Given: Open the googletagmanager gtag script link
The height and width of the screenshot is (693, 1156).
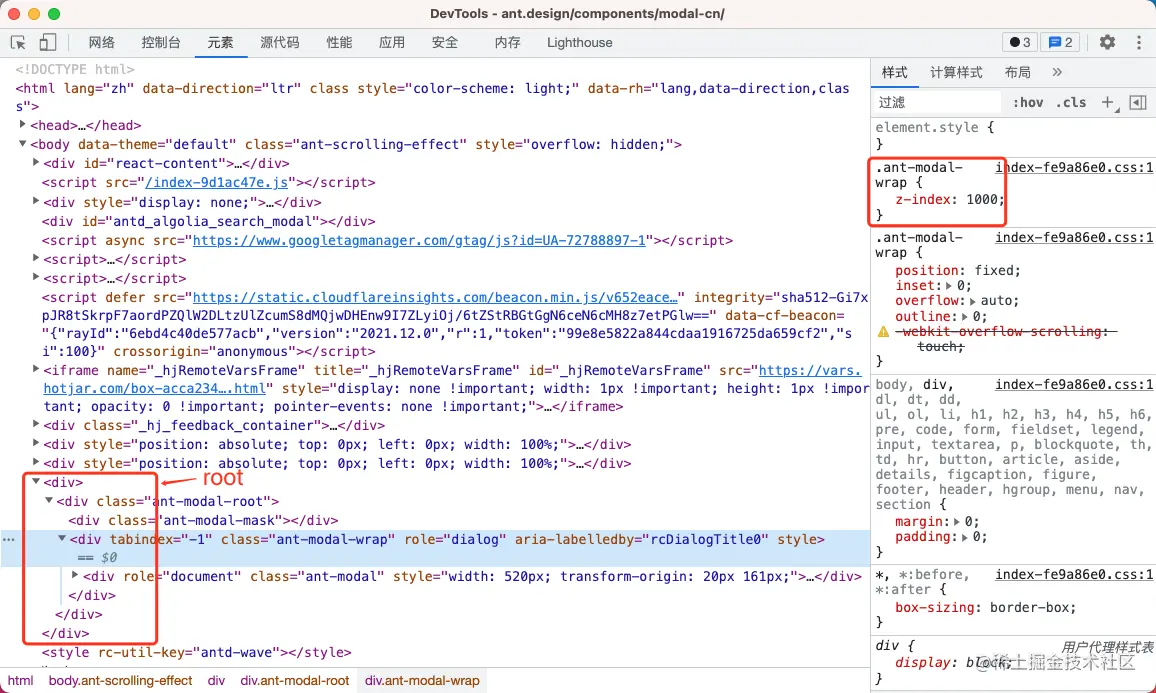Looking at the screenshot, I should [419, 240].
